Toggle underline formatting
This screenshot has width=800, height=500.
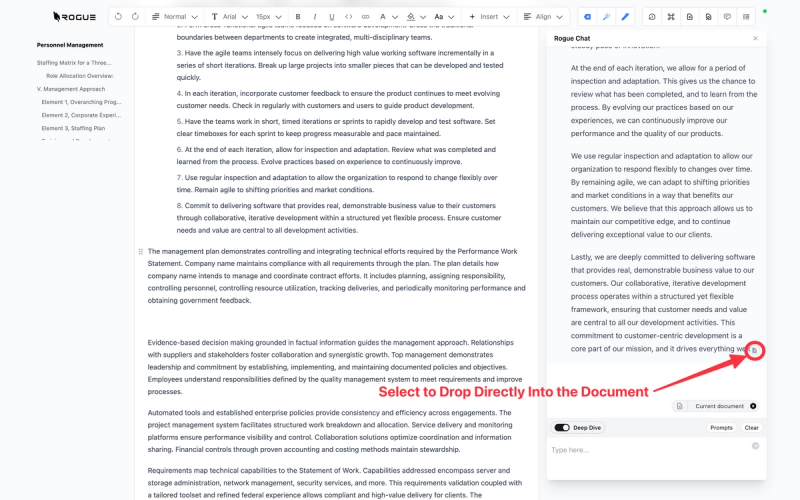[332, 17]
